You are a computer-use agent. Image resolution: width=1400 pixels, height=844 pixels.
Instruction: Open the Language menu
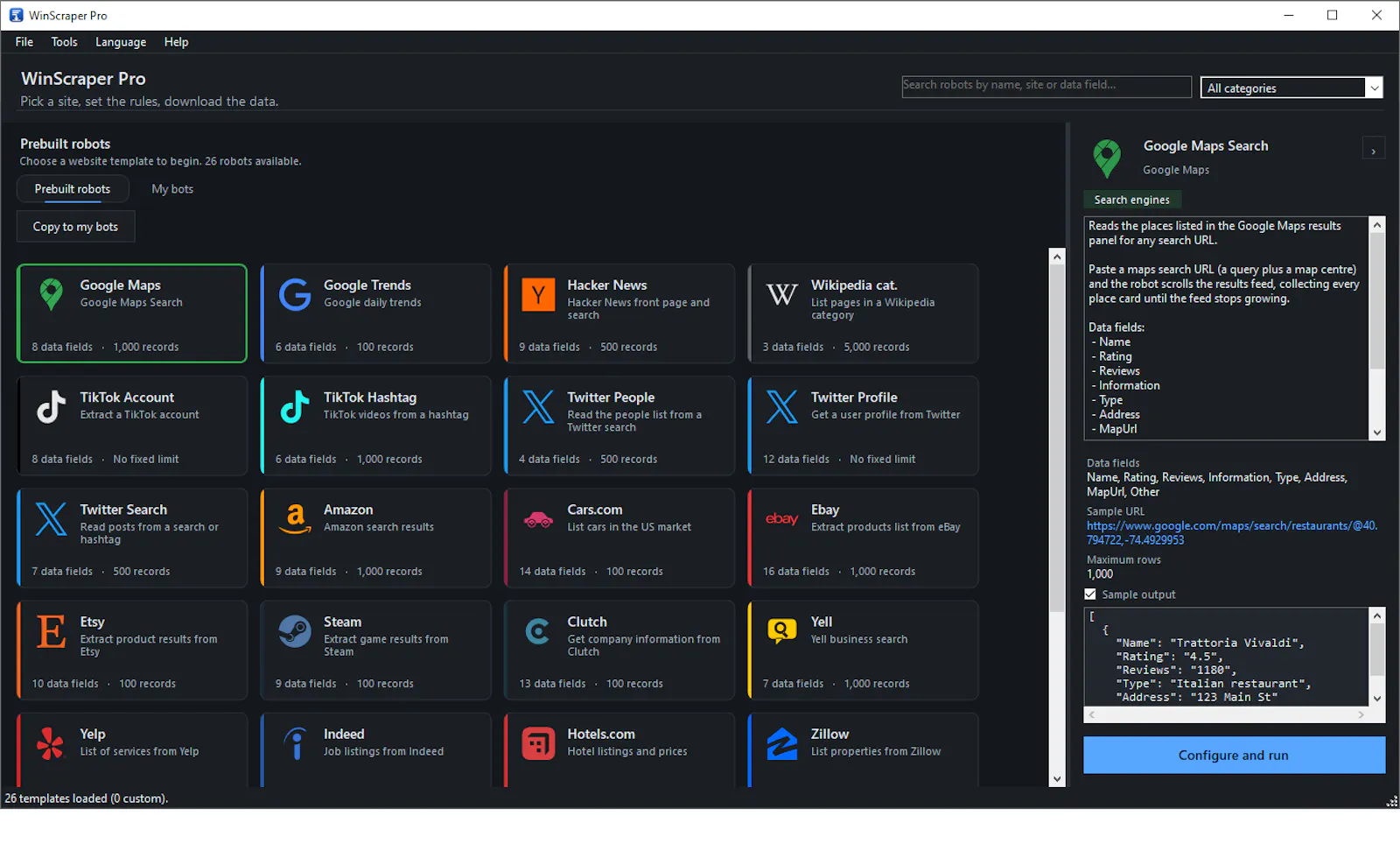point(121,42)
